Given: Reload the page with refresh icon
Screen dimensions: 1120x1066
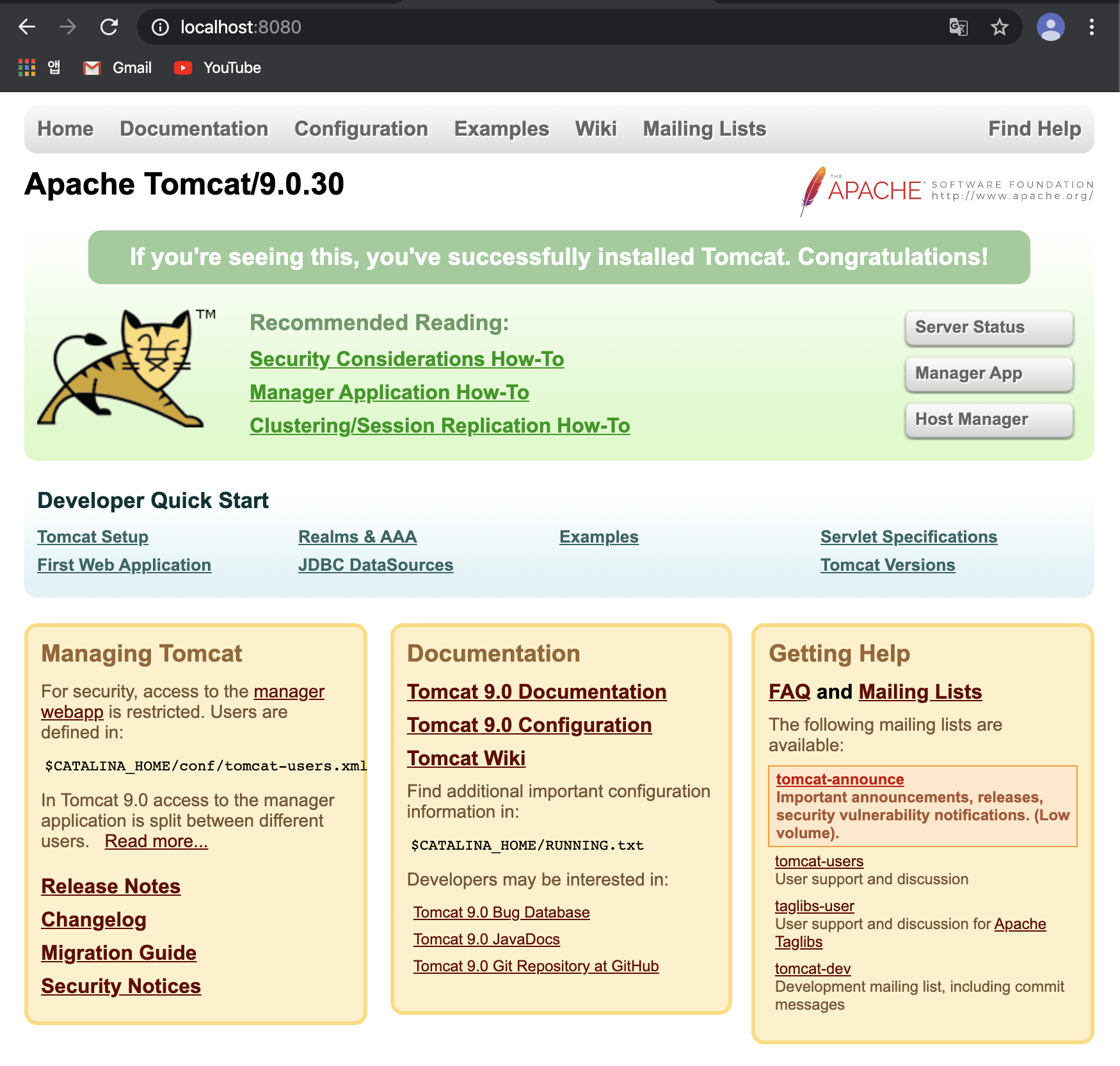Looking at the screenshot, I should [109, 27].
